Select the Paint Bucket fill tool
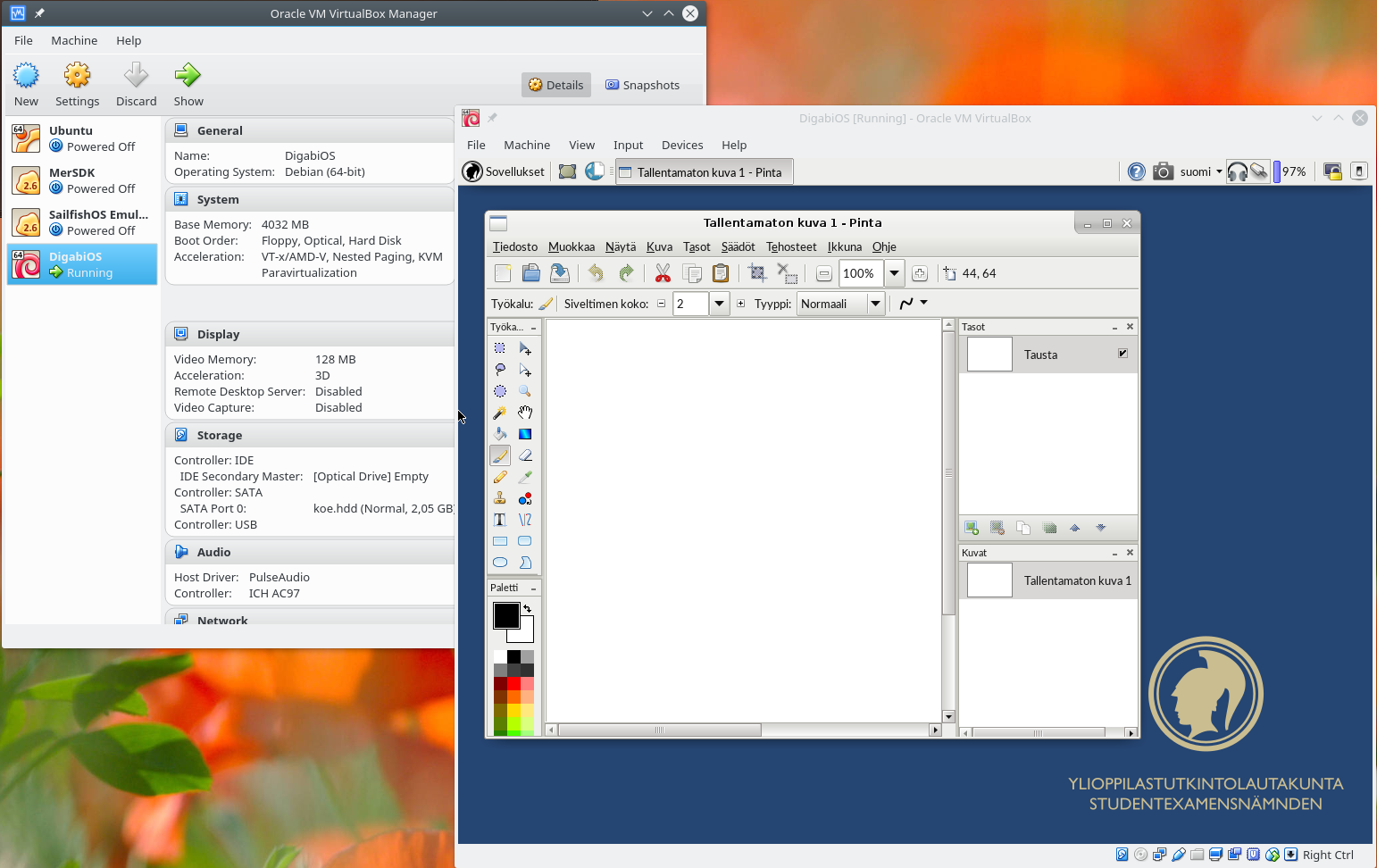The height and width of the screenshot is (868, 1377). (x=500, y=434)
